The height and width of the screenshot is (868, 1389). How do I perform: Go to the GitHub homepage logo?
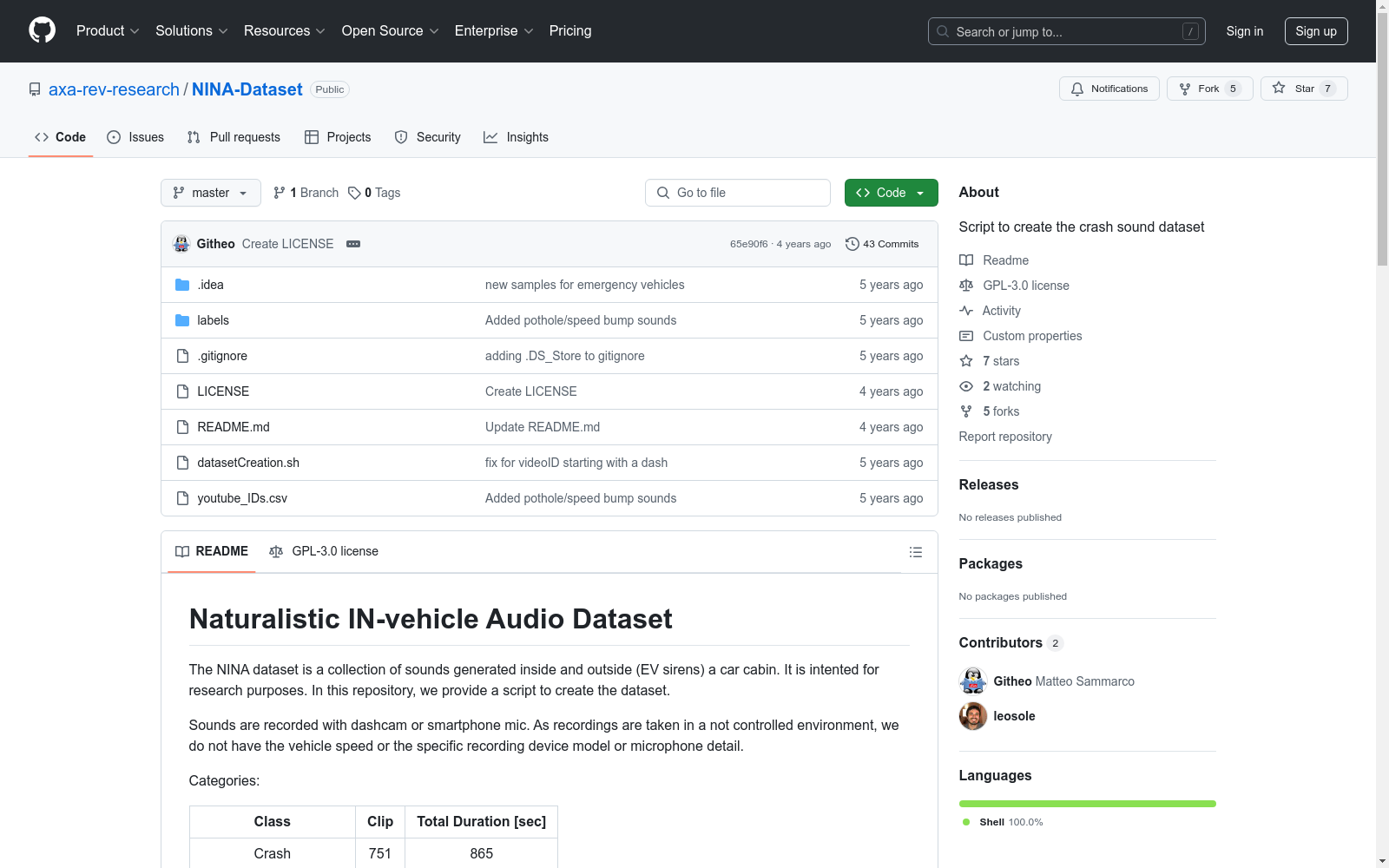[42, 30]
